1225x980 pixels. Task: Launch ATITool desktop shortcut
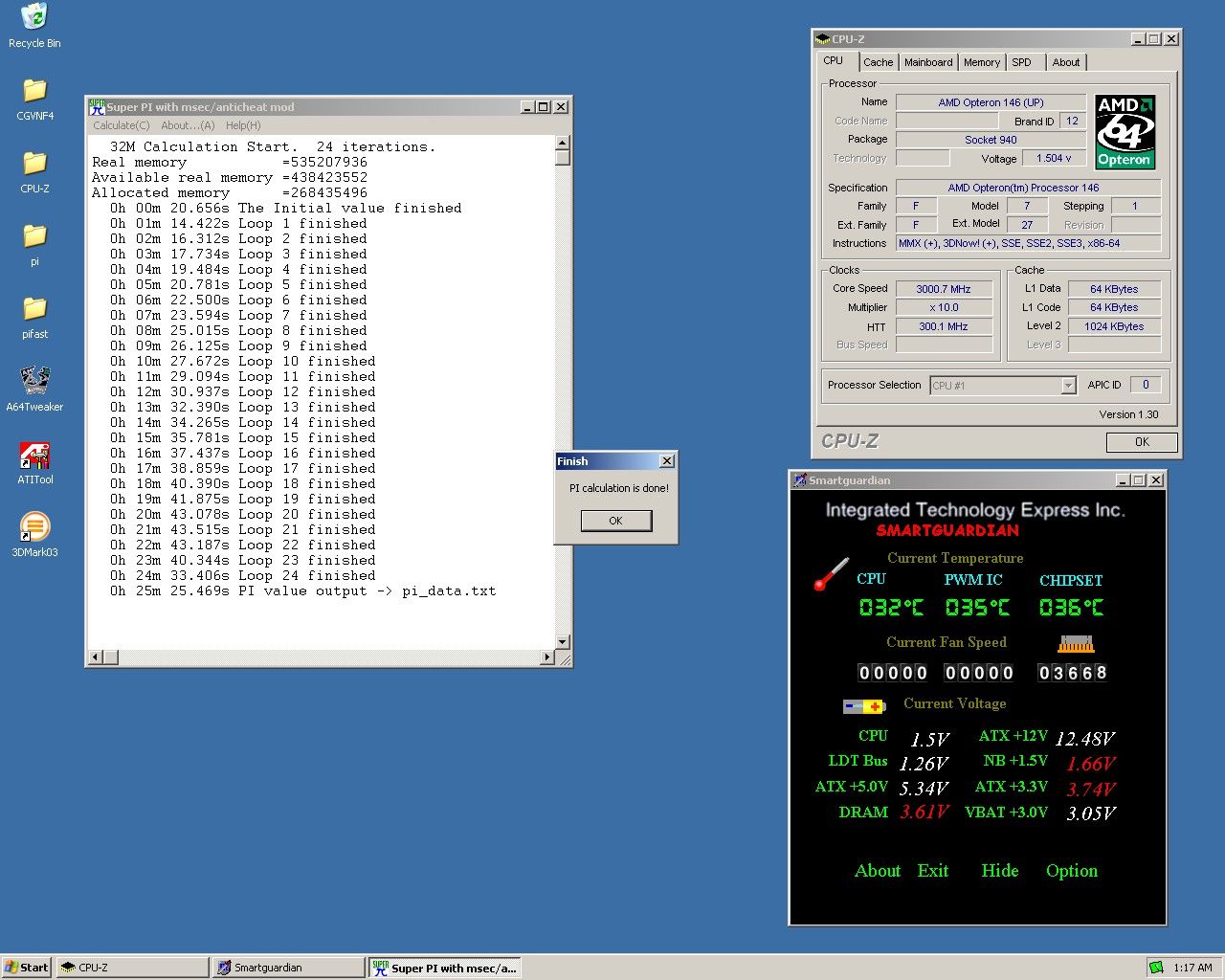34,463
